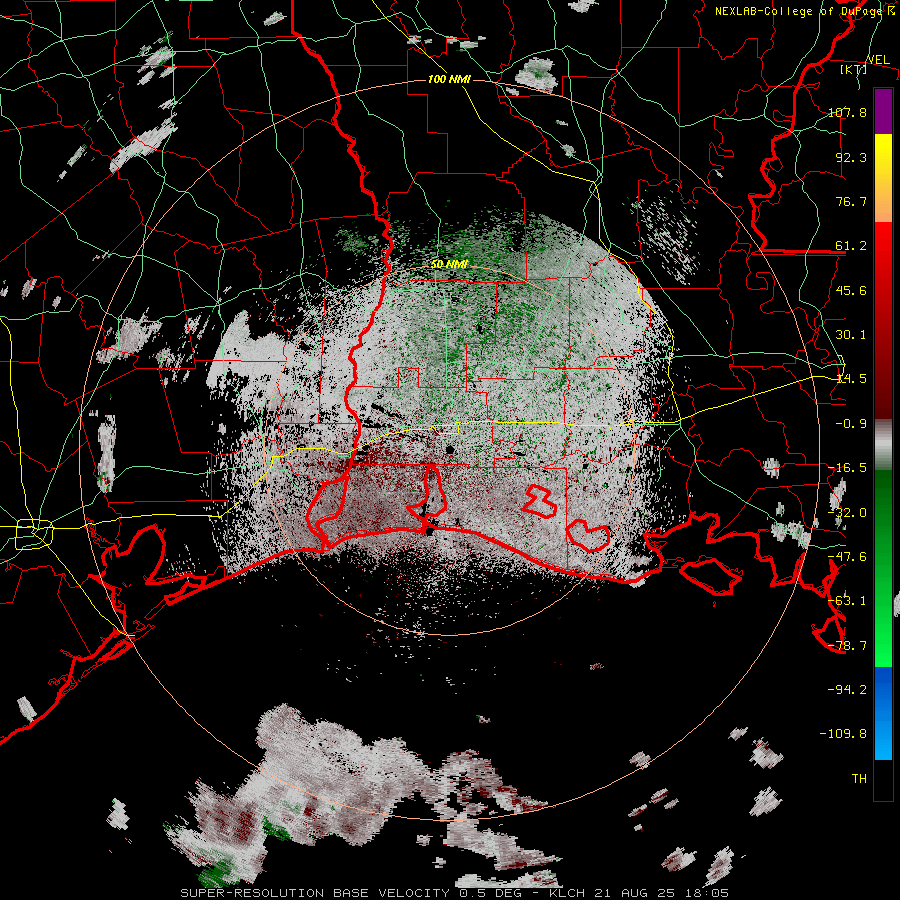The height and width of the screenshot is (900, 900).
Task: Select the 107.8 legend value
Action: click(847, 112)
